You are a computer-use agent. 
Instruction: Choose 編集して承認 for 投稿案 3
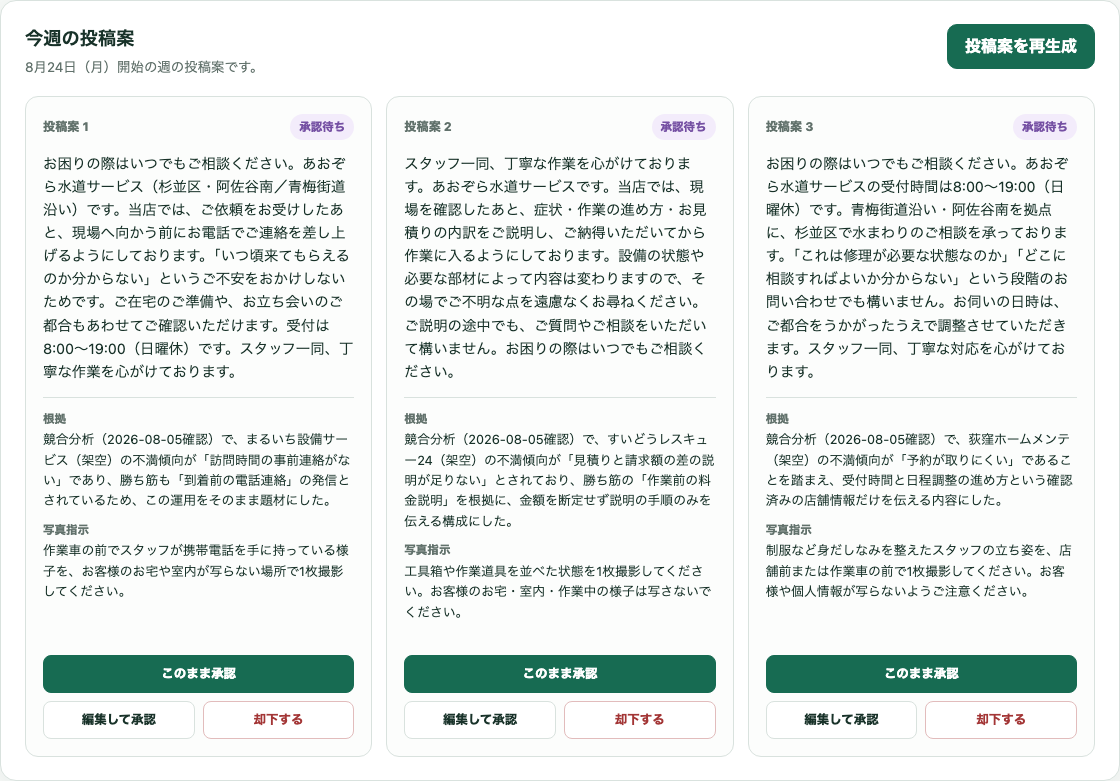point(841,720)
